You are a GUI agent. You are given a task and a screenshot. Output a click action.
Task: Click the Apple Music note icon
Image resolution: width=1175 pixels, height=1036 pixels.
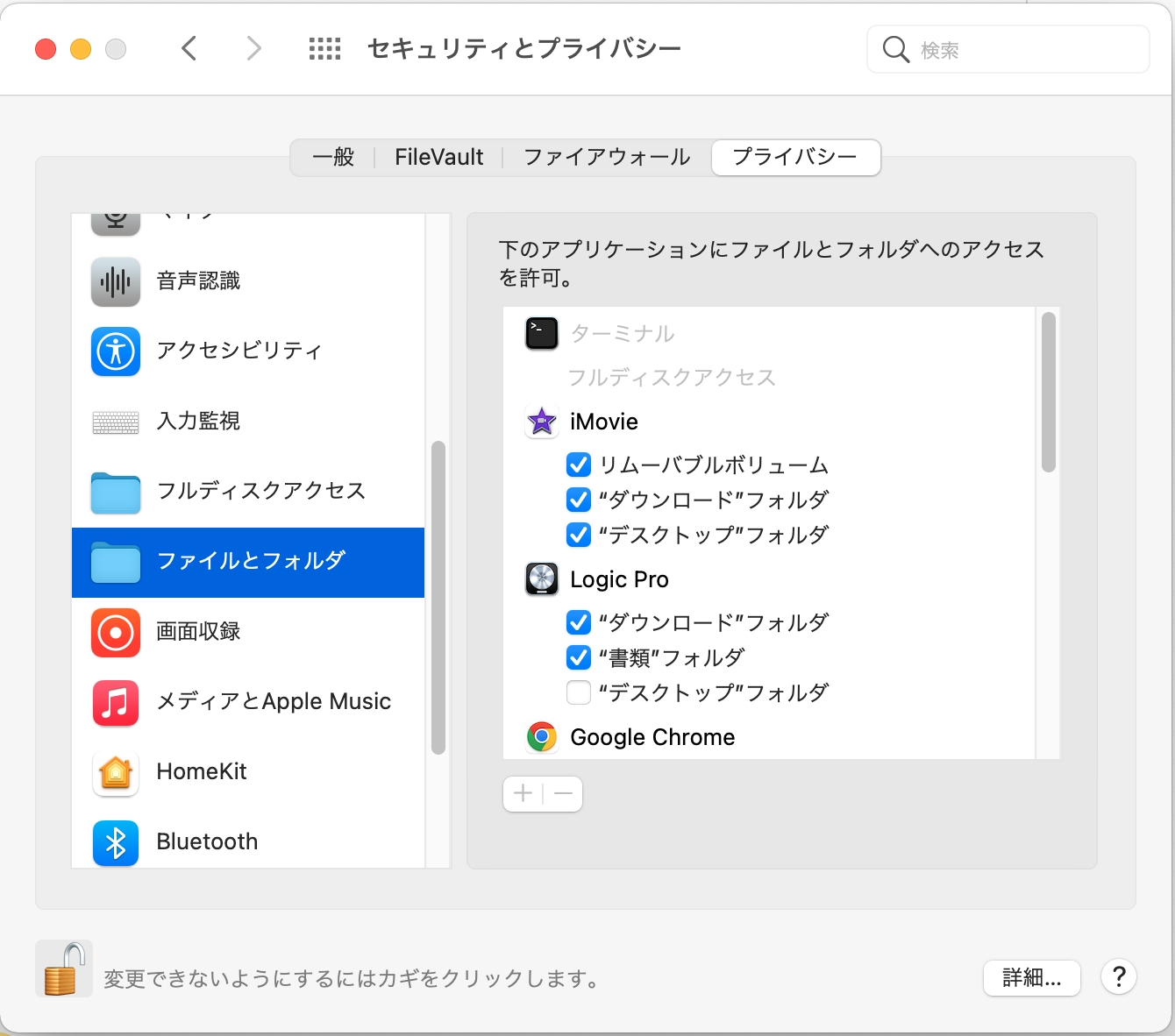pyautogui.click(x=116, y=703)
